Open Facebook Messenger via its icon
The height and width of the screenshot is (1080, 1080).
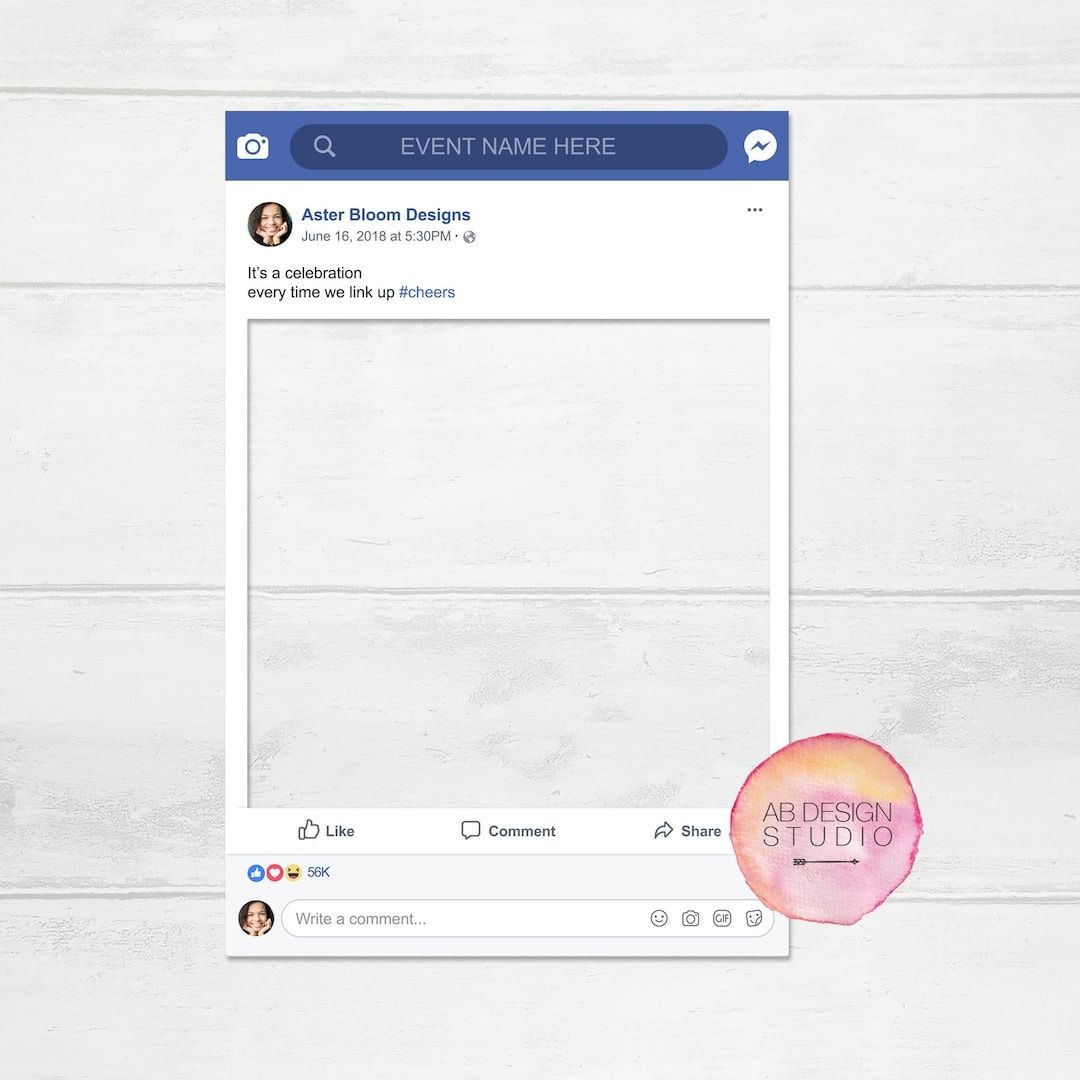pyautogui.click(x=760, y=146)
